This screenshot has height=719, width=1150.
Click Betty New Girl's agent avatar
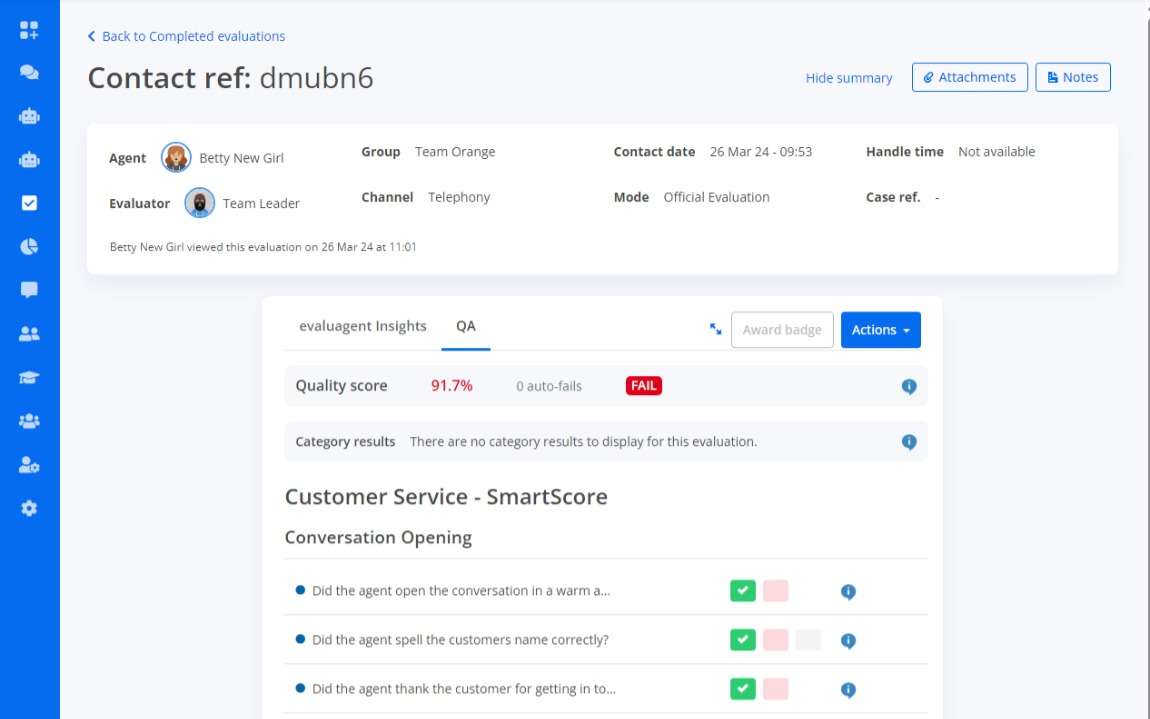pyautogui.click(x=176, y=158)
